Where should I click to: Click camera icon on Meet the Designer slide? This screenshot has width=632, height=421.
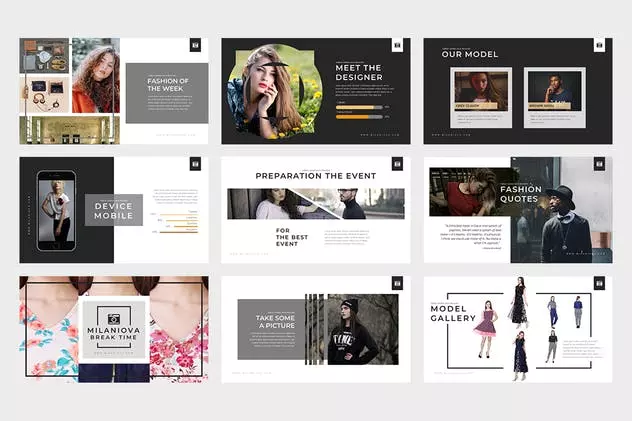(x=397, y=45)
